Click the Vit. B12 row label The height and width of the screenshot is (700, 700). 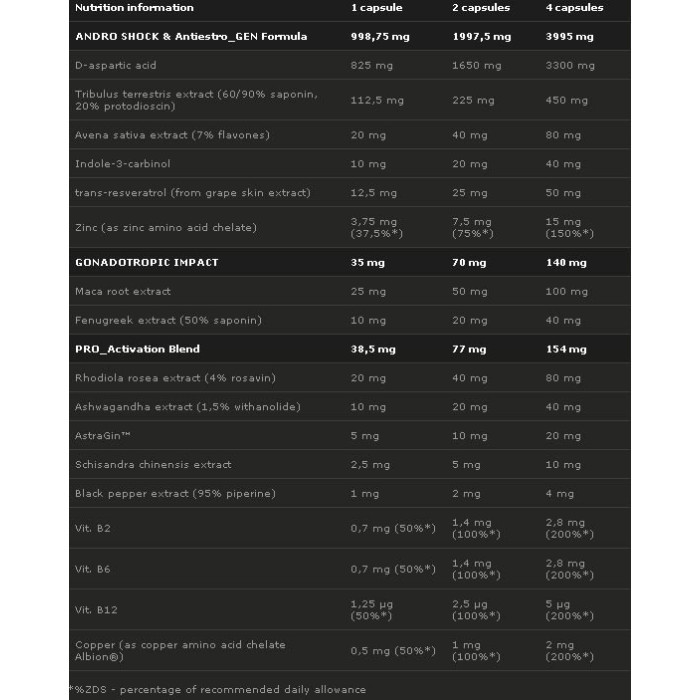pyautogui.click(x=96, y=610)
